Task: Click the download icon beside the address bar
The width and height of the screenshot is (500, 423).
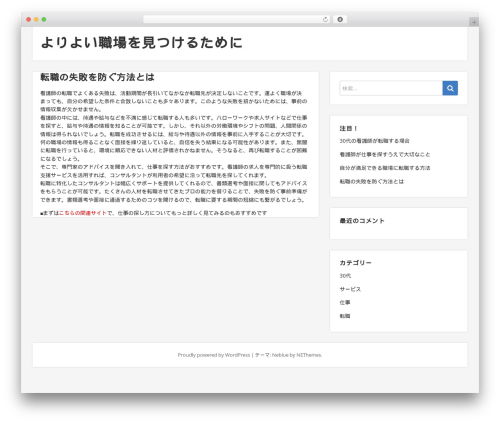Action: [x=340, y=19]
